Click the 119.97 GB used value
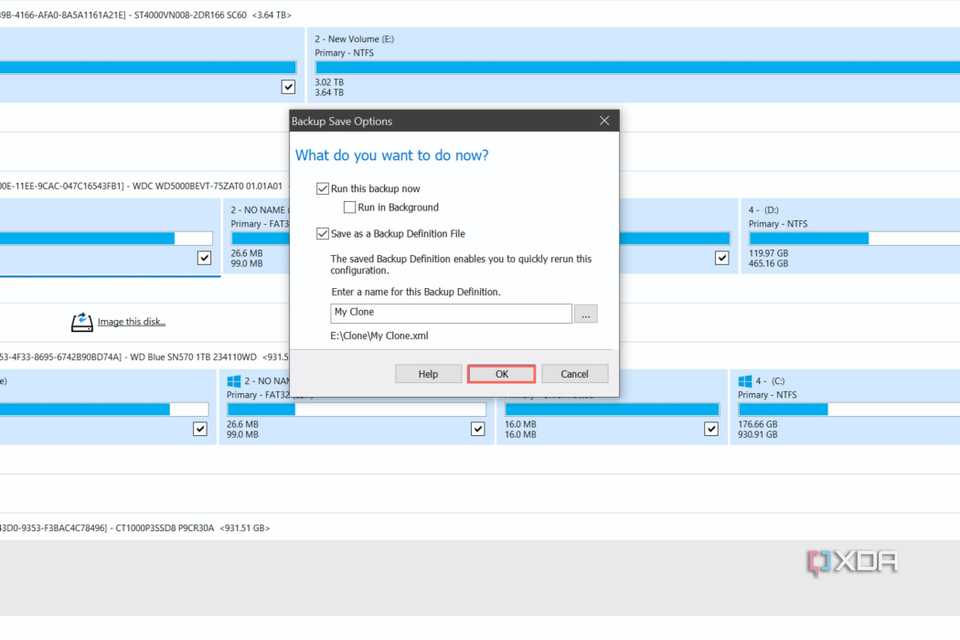Image resolution: width=960 pixels, height=640 pixels. click(x=768, y=253)
